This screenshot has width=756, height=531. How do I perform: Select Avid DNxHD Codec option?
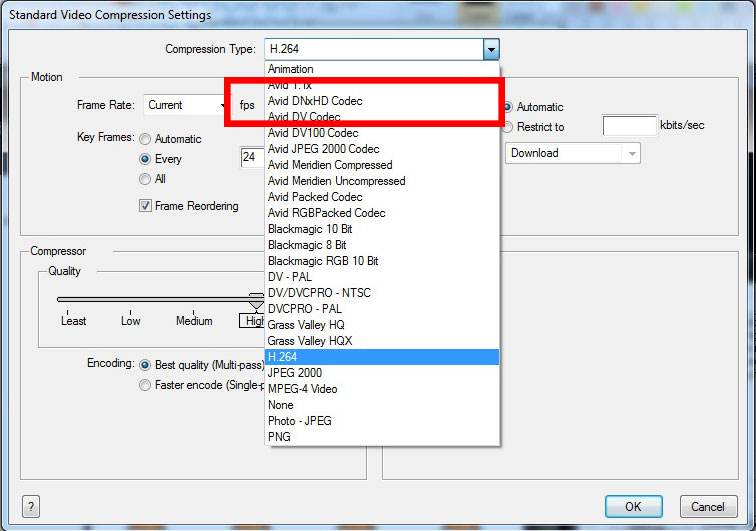click(382, 101)
